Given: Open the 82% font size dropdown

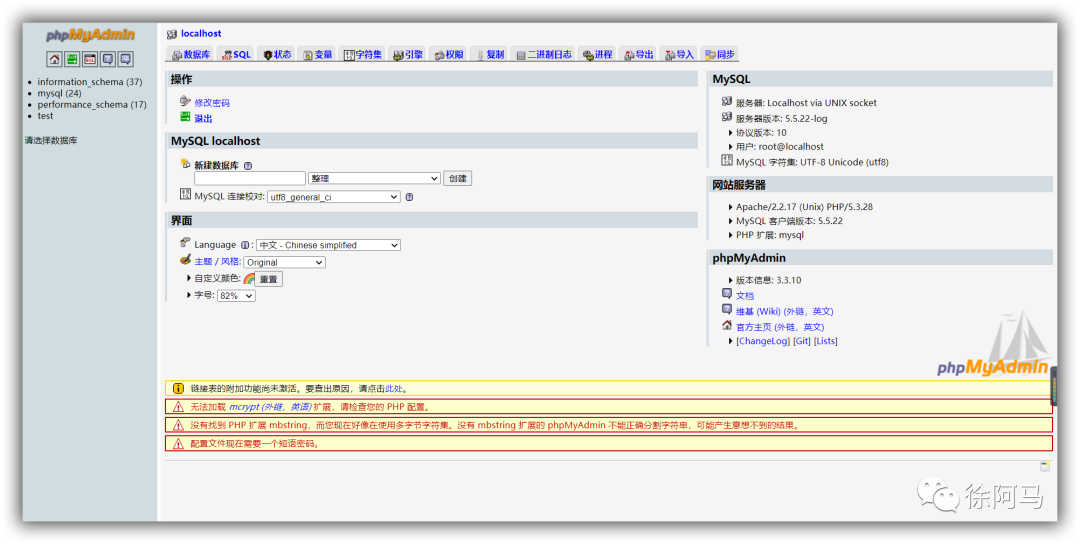Looking at the screenshot, I should coord(236,295).
